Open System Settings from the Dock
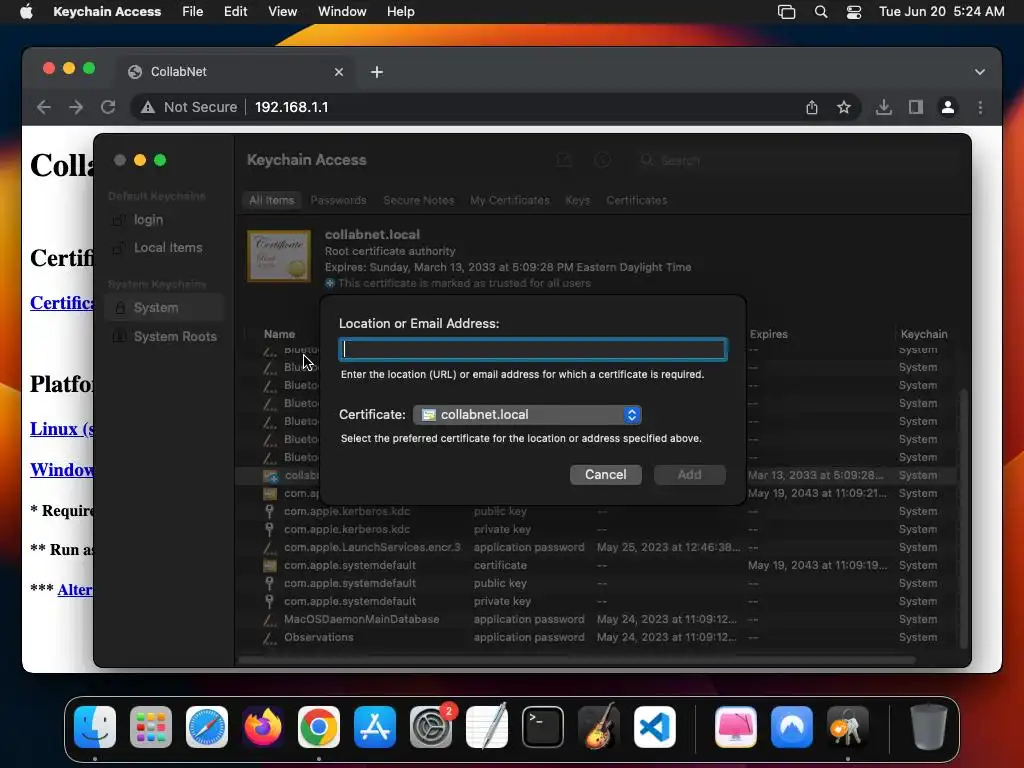 [x=431, y=727]
